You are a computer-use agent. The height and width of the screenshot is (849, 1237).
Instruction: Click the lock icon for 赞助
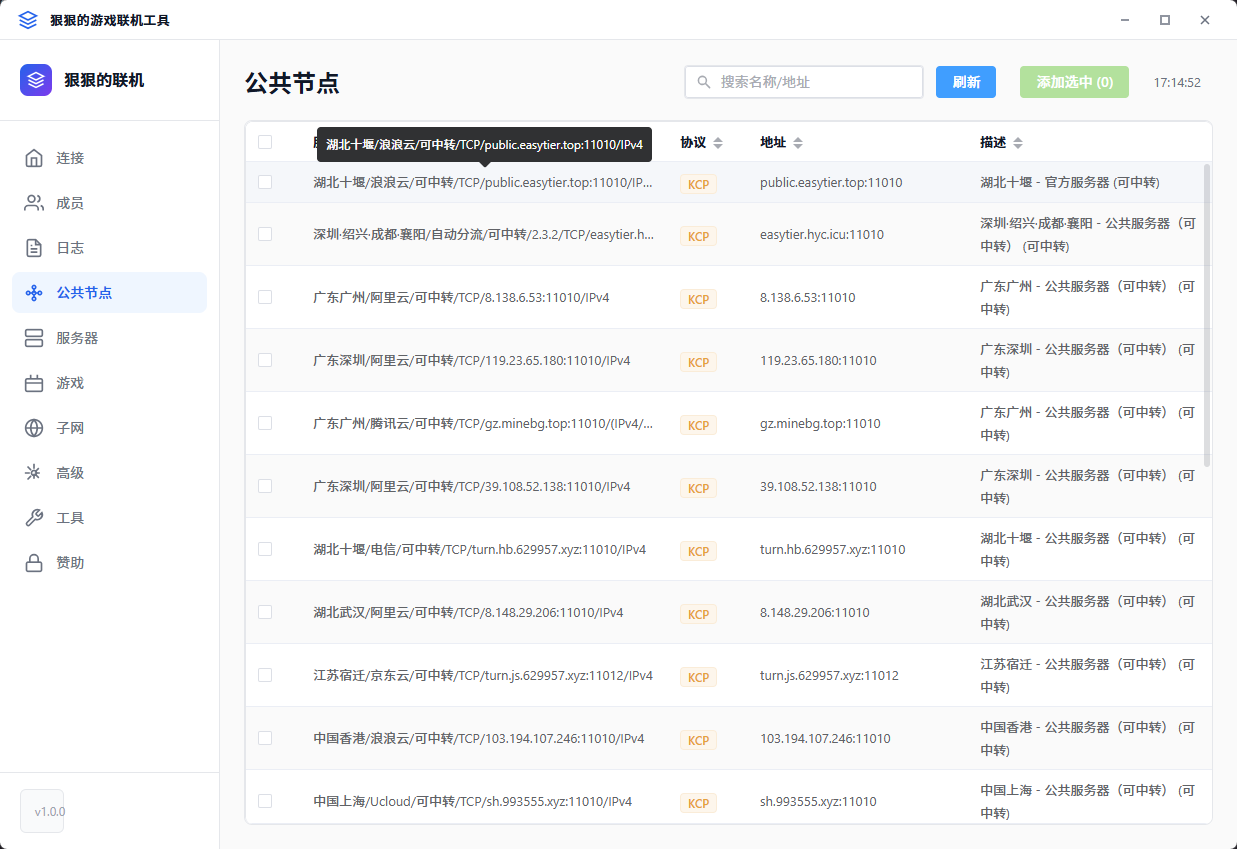(34, 563)
